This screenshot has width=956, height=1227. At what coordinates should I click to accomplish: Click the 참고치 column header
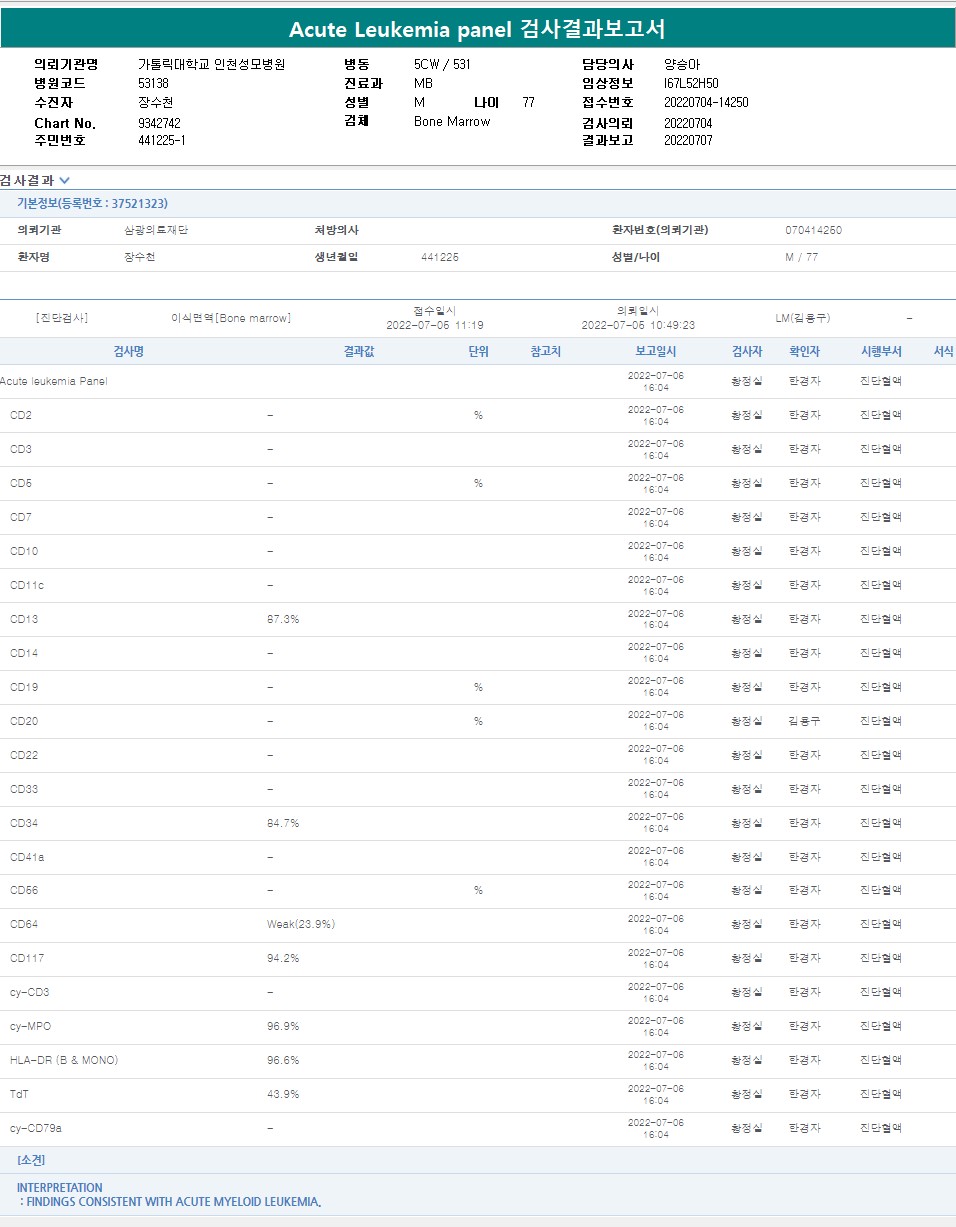point(545,351)
